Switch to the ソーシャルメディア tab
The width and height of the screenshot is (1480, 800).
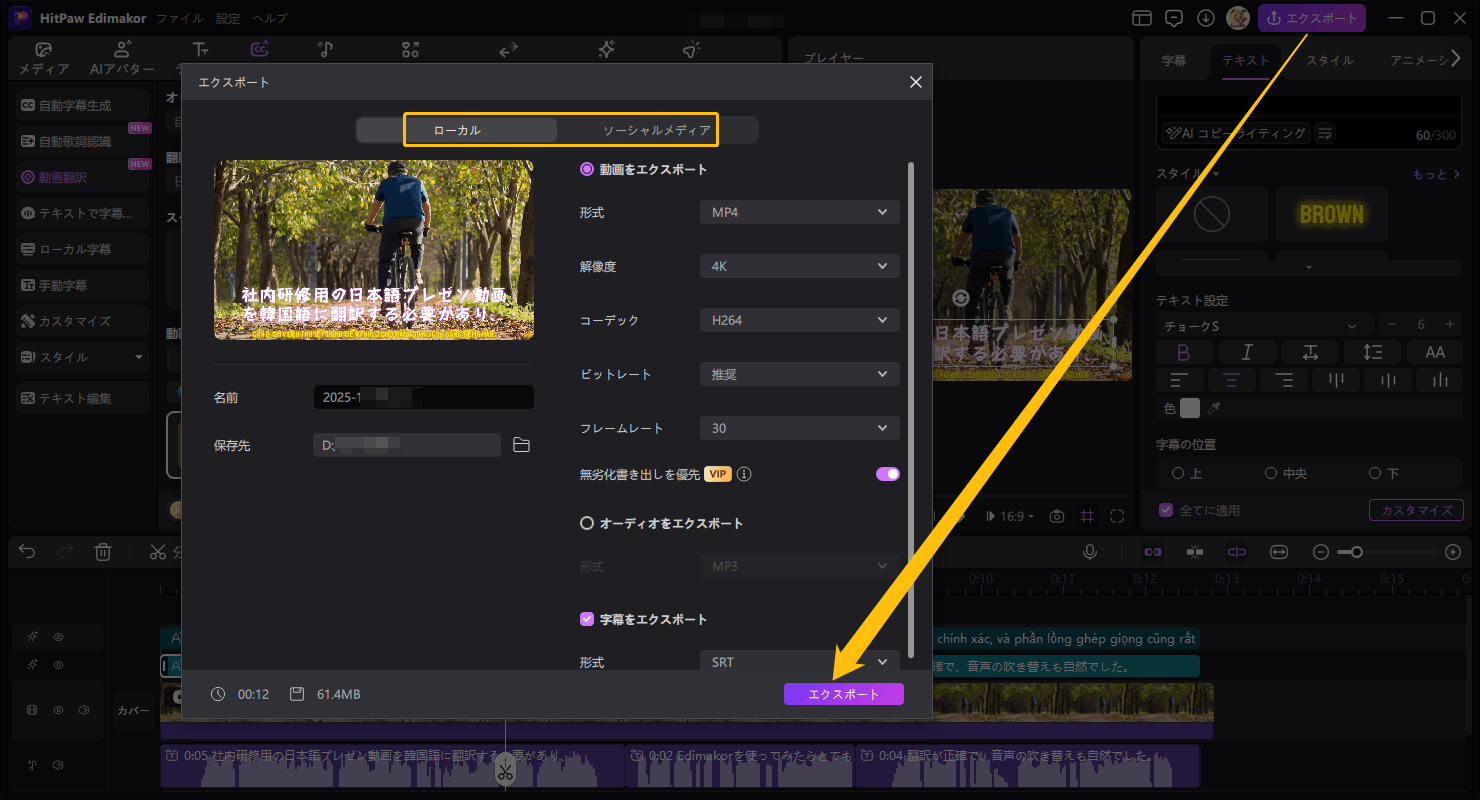tap(656, 130)
